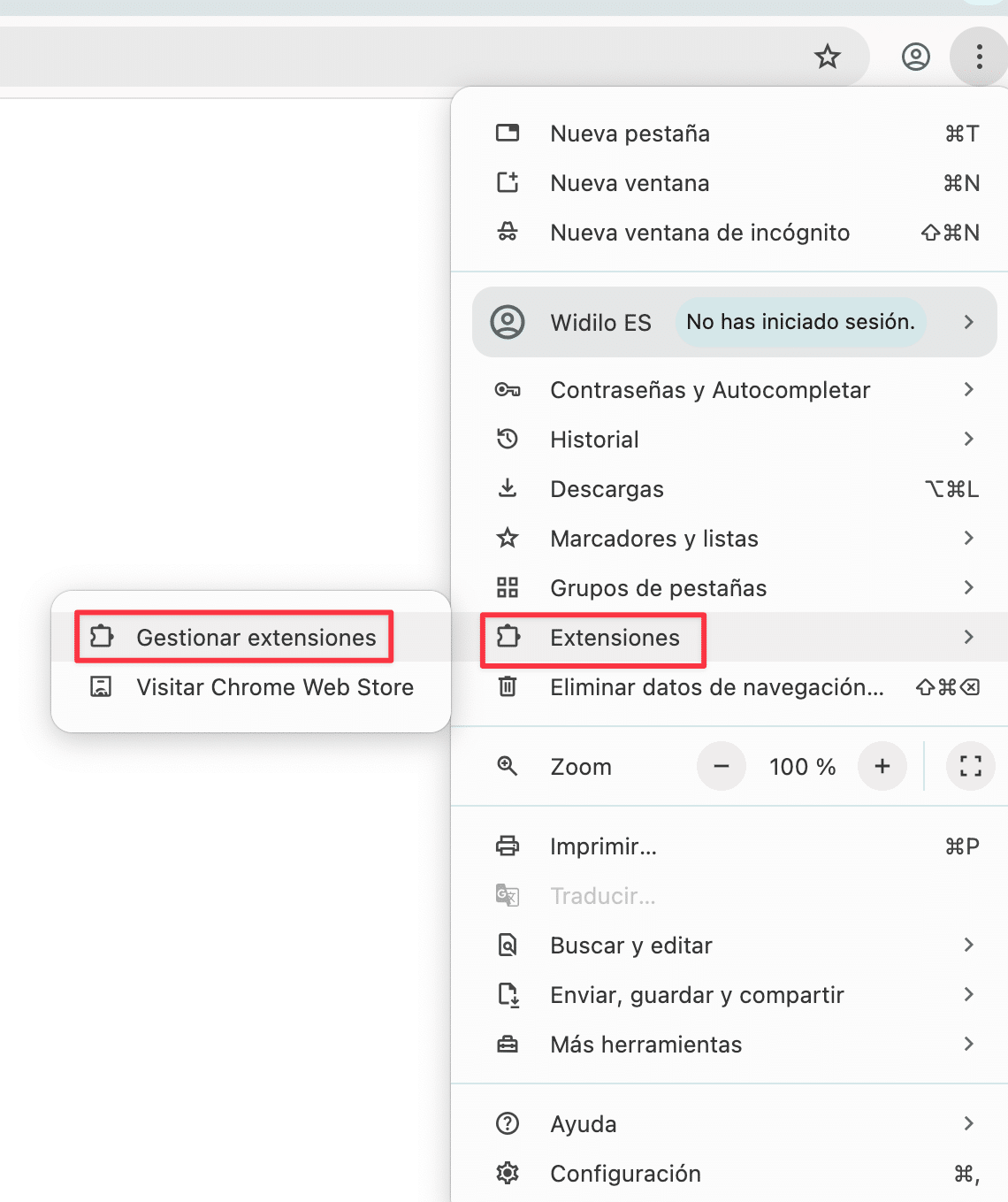Increase zoom with the plus button

point(882,766)
